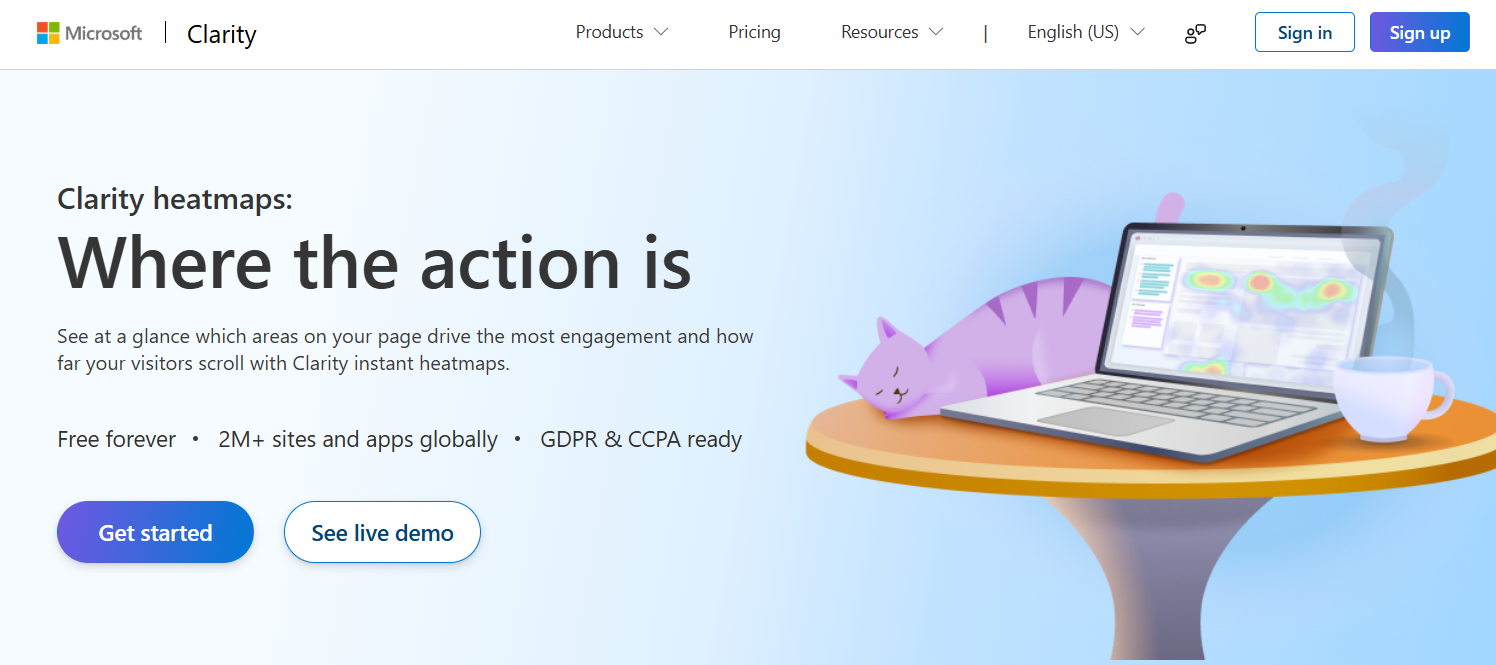Open the English (US) language selector
The width and height of the screenshot is (1496, 665).
point(1086,32)
